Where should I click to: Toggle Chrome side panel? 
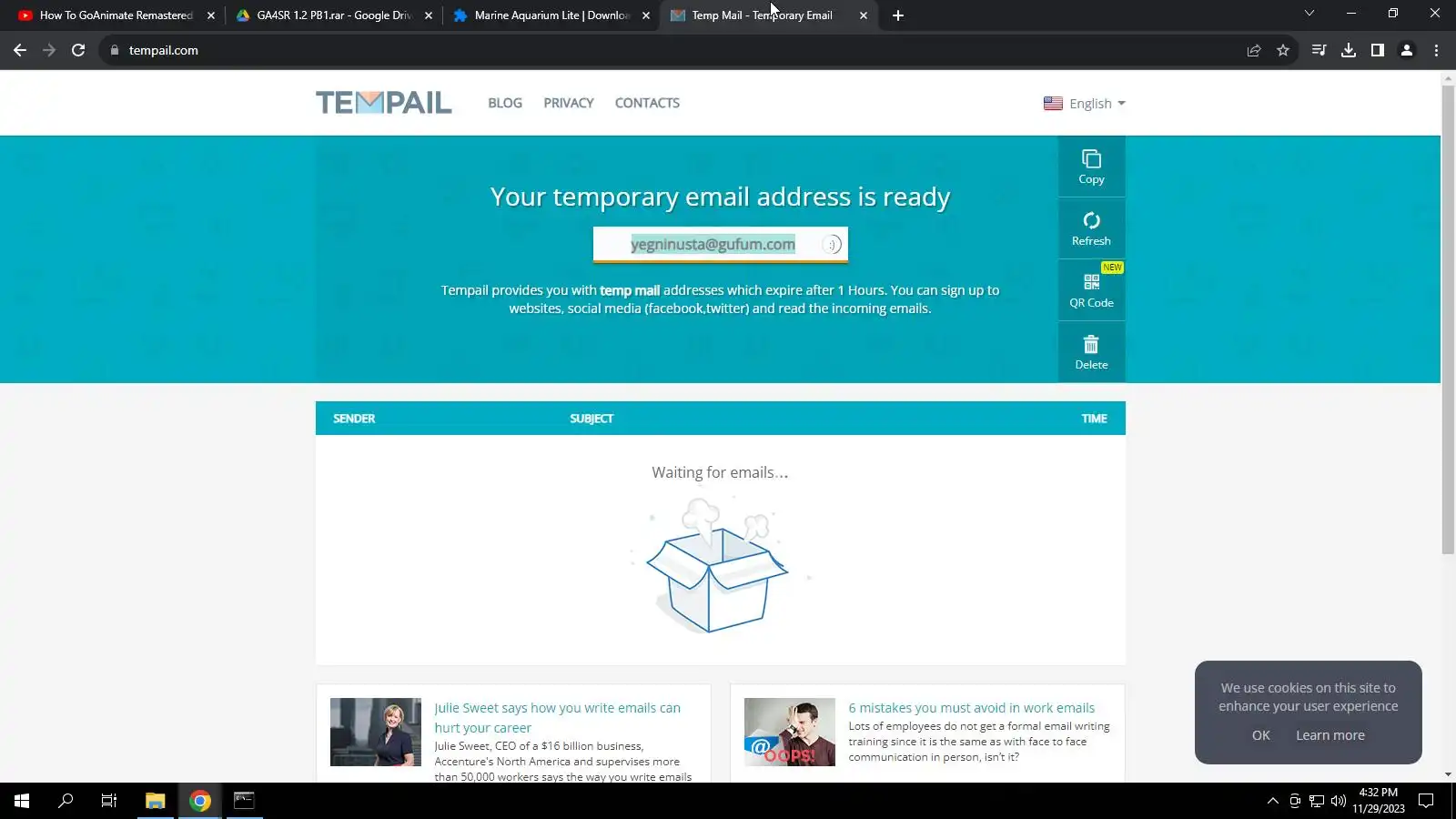pos(1378,50)
